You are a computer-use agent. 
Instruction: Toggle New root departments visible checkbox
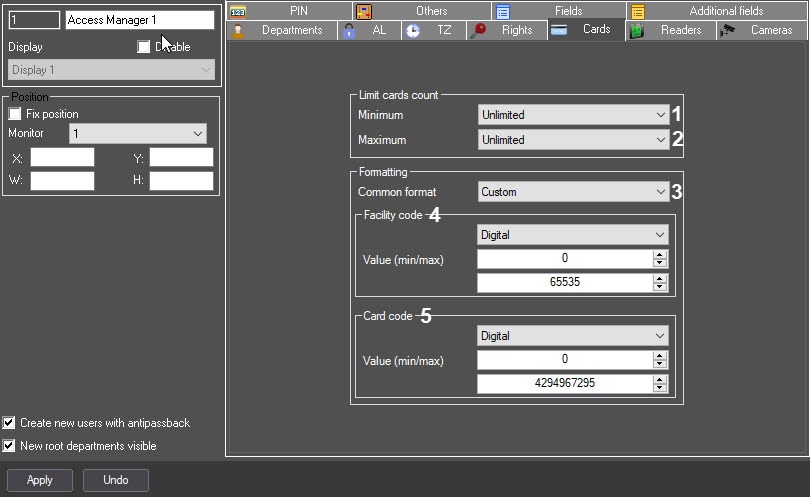[x=9, y=446]
